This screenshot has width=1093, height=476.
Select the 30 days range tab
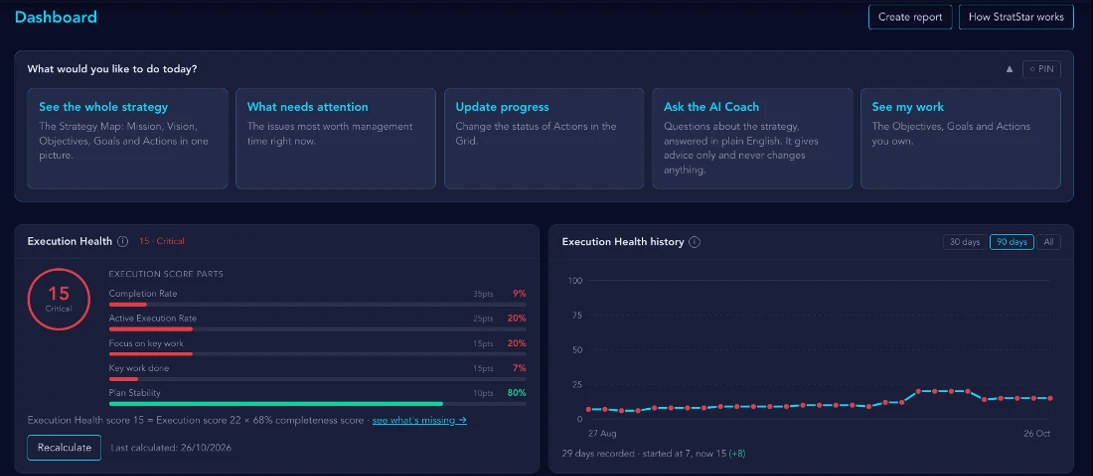(965, 242)
